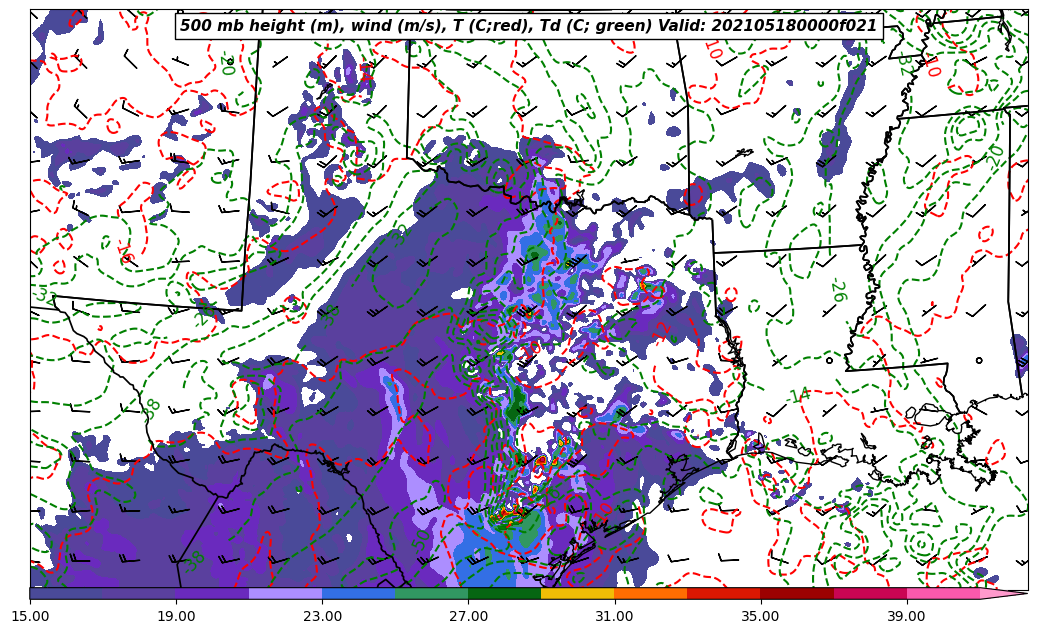Click the map title text box
This screenshot has height=633, width=1037.
(528, 26)
